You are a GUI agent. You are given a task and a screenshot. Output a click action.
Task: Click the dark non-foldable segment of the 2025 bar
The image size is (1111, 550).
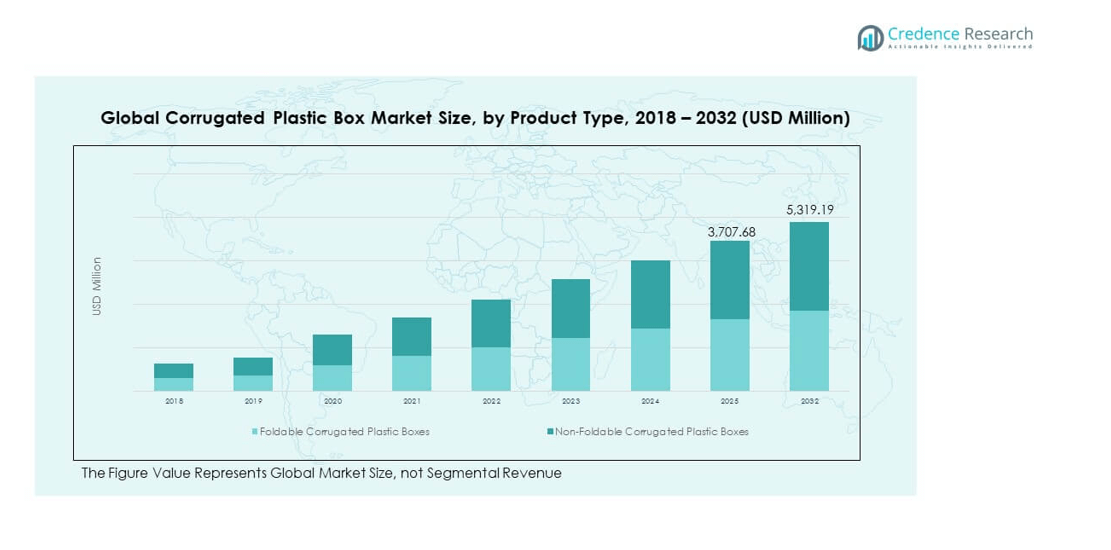pyautogui.click(x=730, y=280)
